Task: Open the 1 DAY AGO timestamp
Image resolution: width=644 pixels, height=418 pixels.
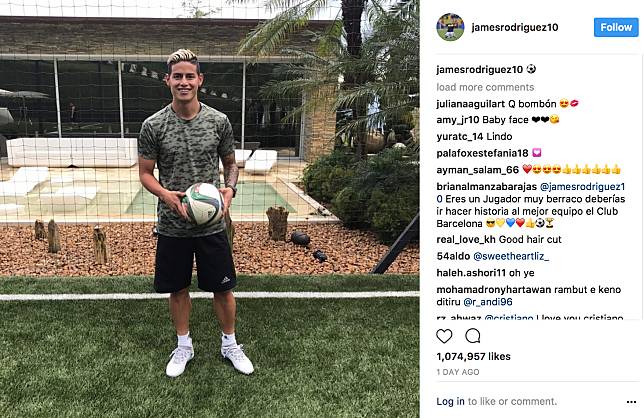Action: (x=458, y=372)
